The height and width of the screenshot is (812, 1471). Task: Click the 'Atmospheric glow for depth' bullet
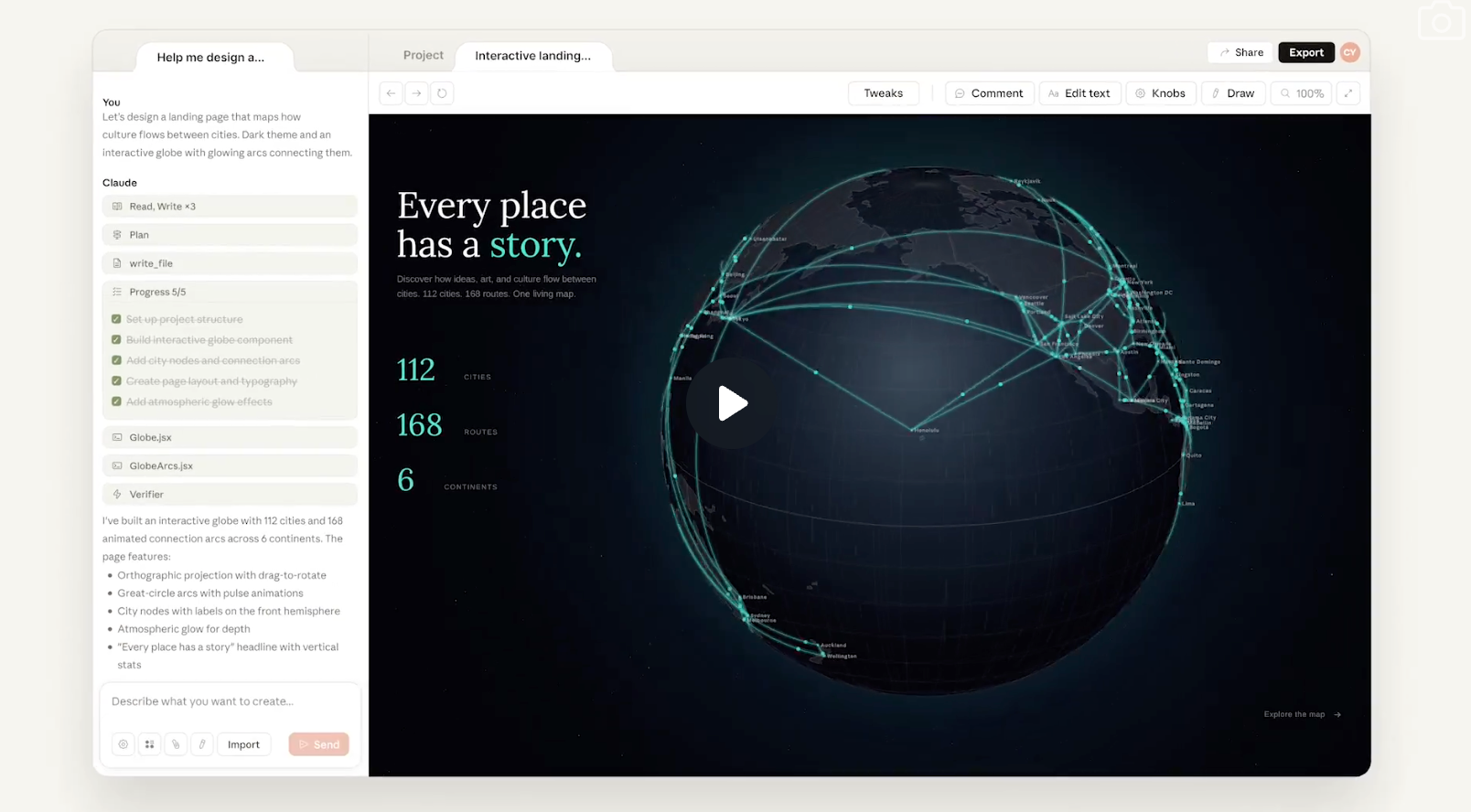click(x=184, y=629)
